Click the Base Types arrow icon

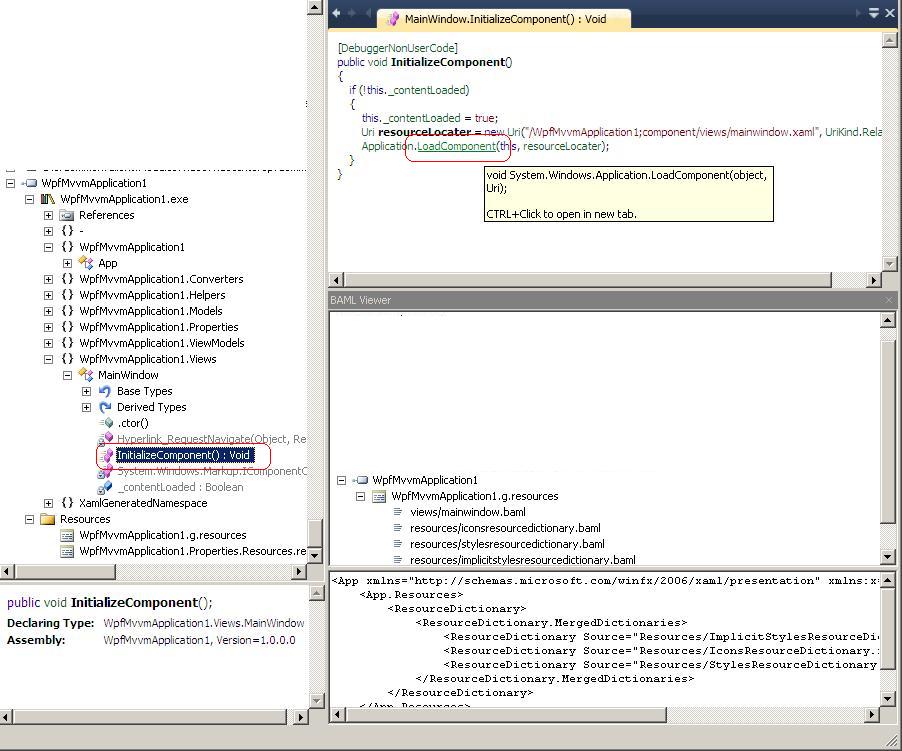[105, 391]
